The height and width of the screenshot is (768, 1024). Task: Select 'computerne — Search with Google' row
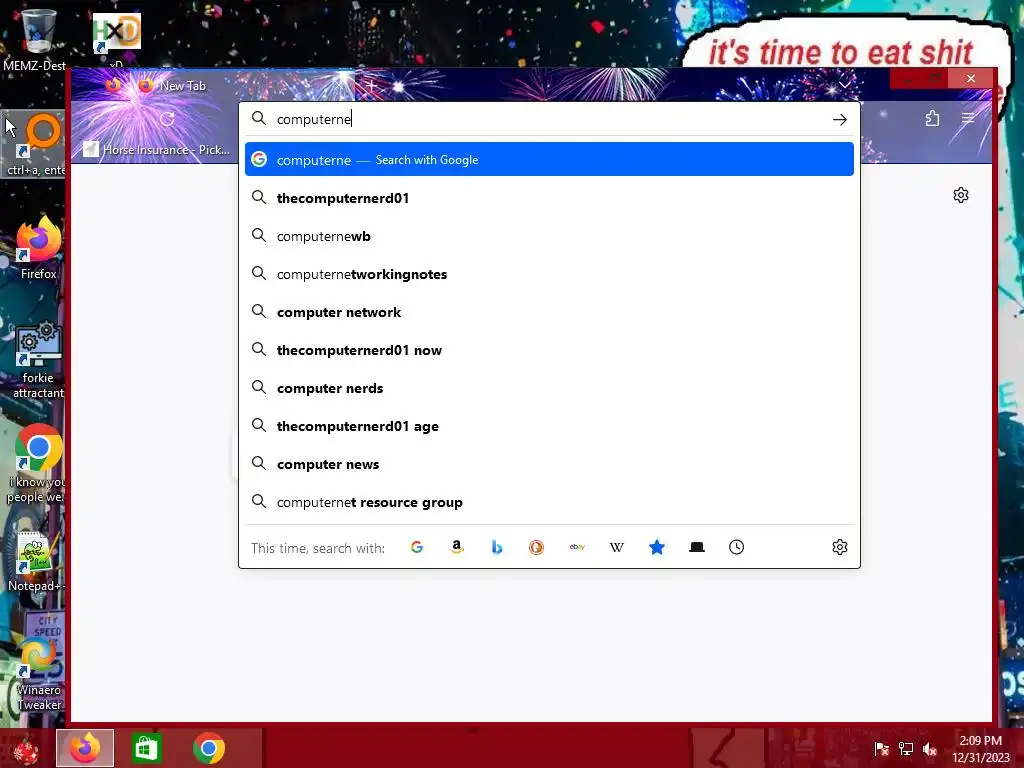(x=549, y=159)
